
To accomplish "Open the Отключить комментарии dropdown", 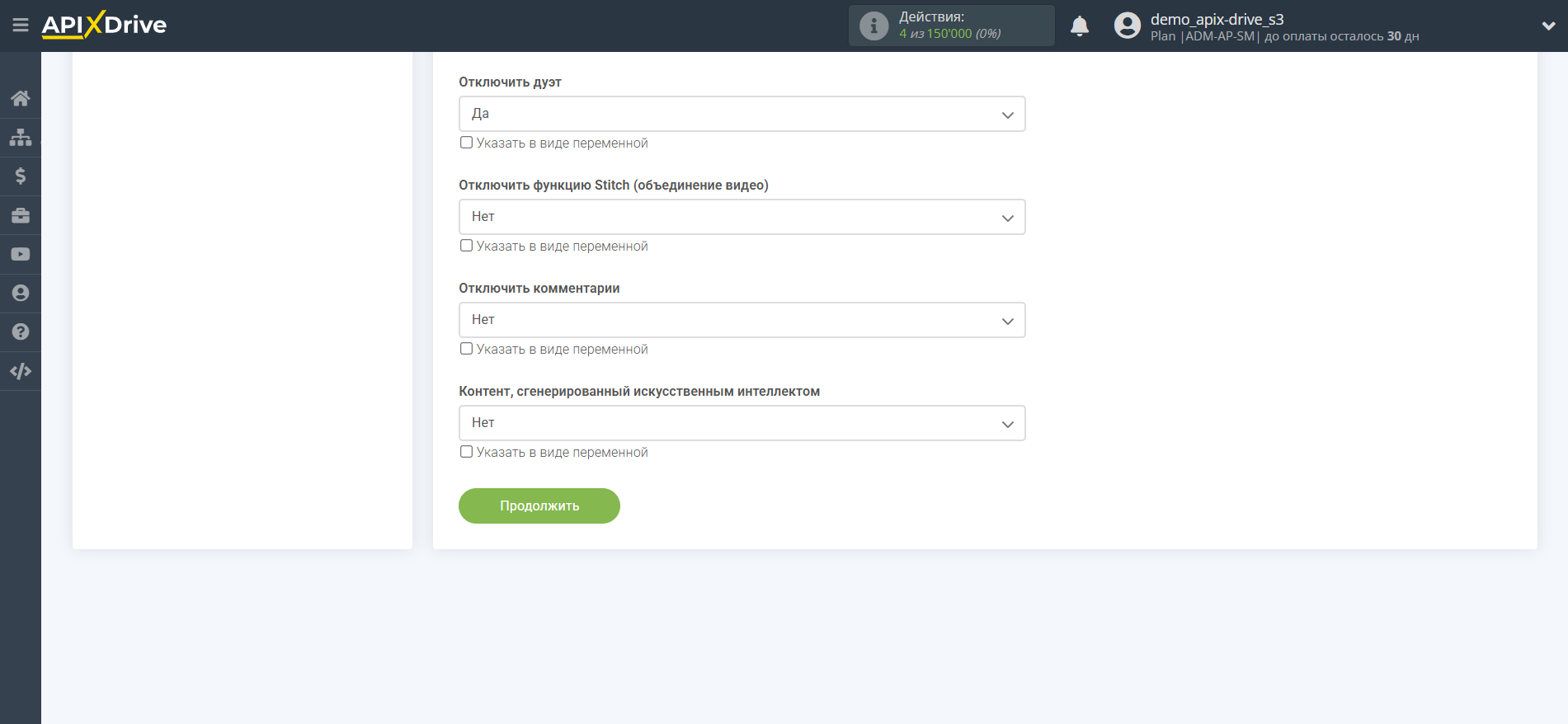I will 742,320.
